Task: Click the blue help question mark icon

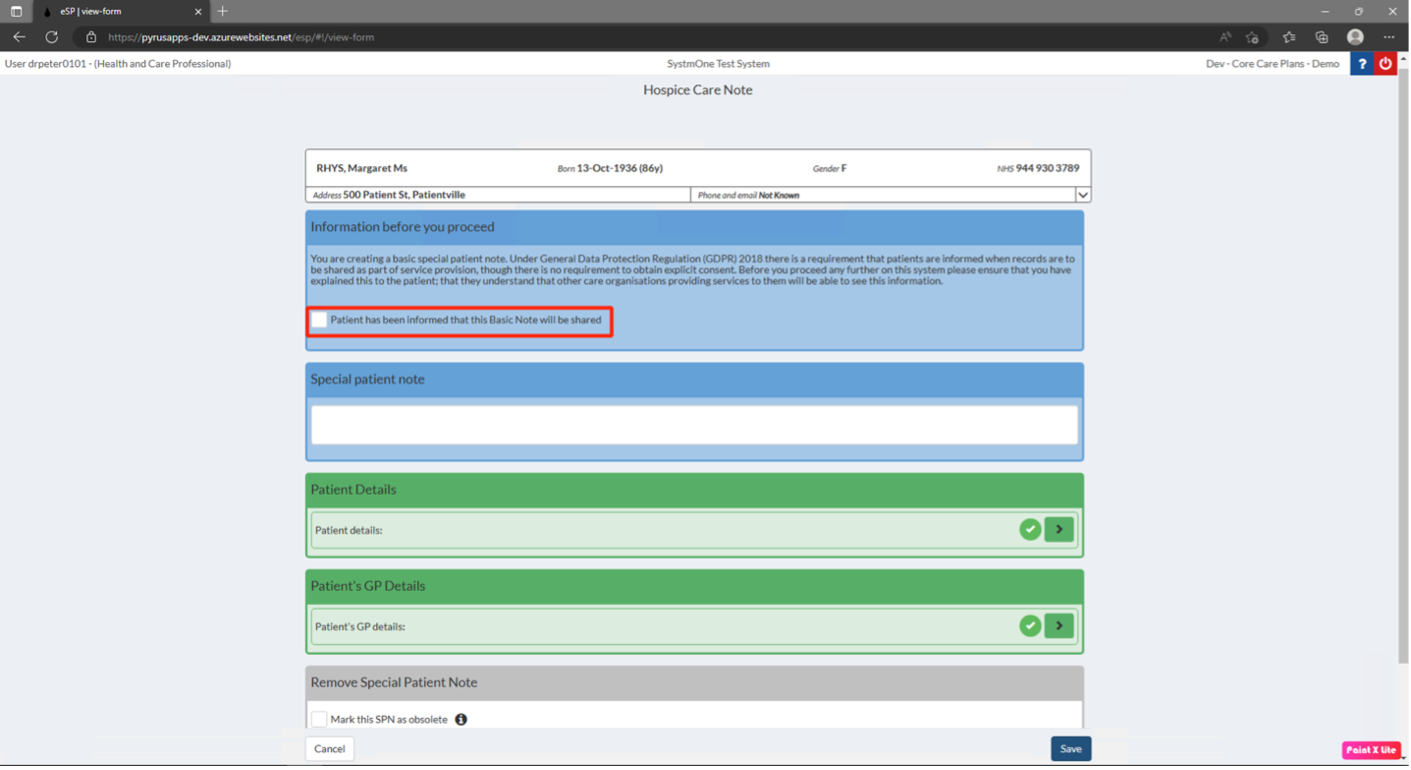Action: click(x=1361, y=63)
